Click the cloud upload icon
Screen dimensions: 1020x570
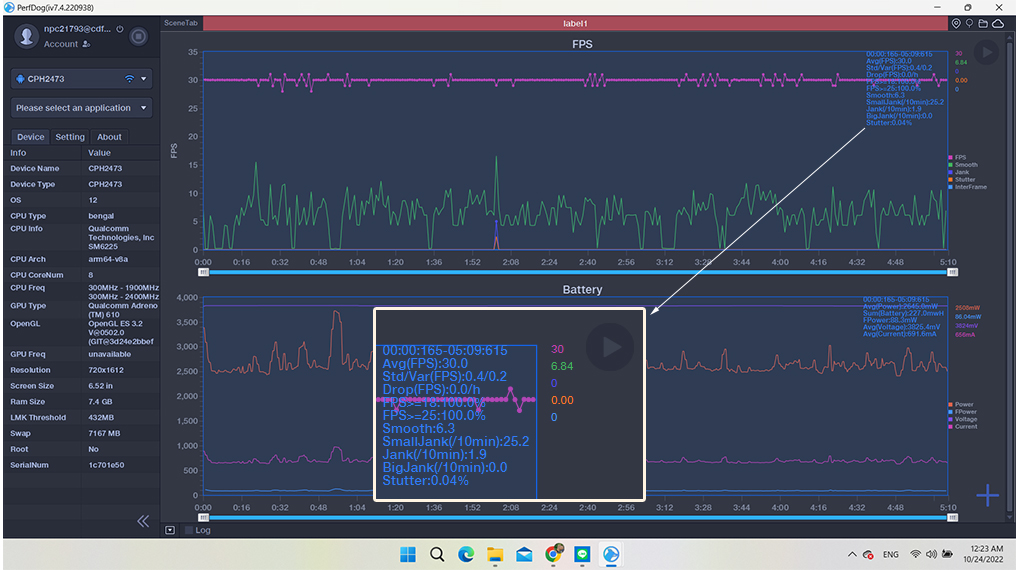pos(998,23)
